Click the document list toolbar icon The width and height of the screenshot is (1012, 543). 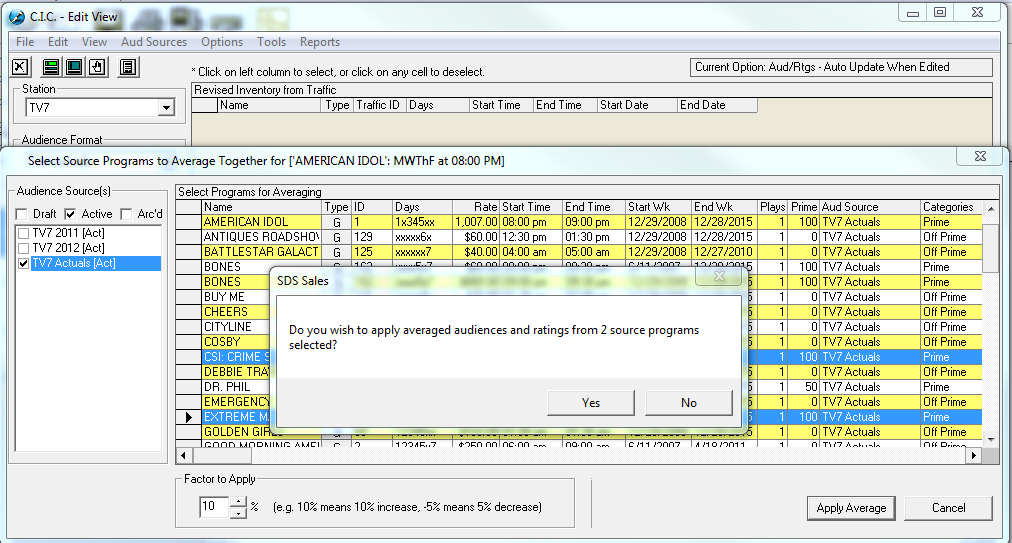click(x=128, y=67)
